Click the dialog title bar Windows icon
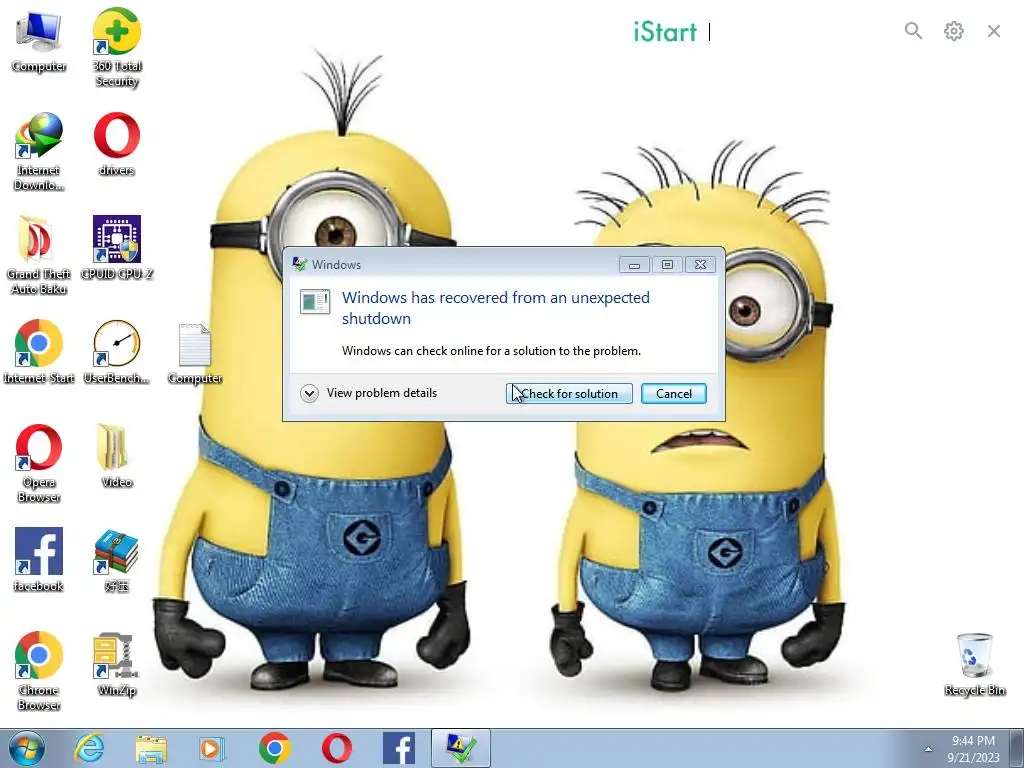The height and width of the screenshot is (768, 1024). (300, 264)
